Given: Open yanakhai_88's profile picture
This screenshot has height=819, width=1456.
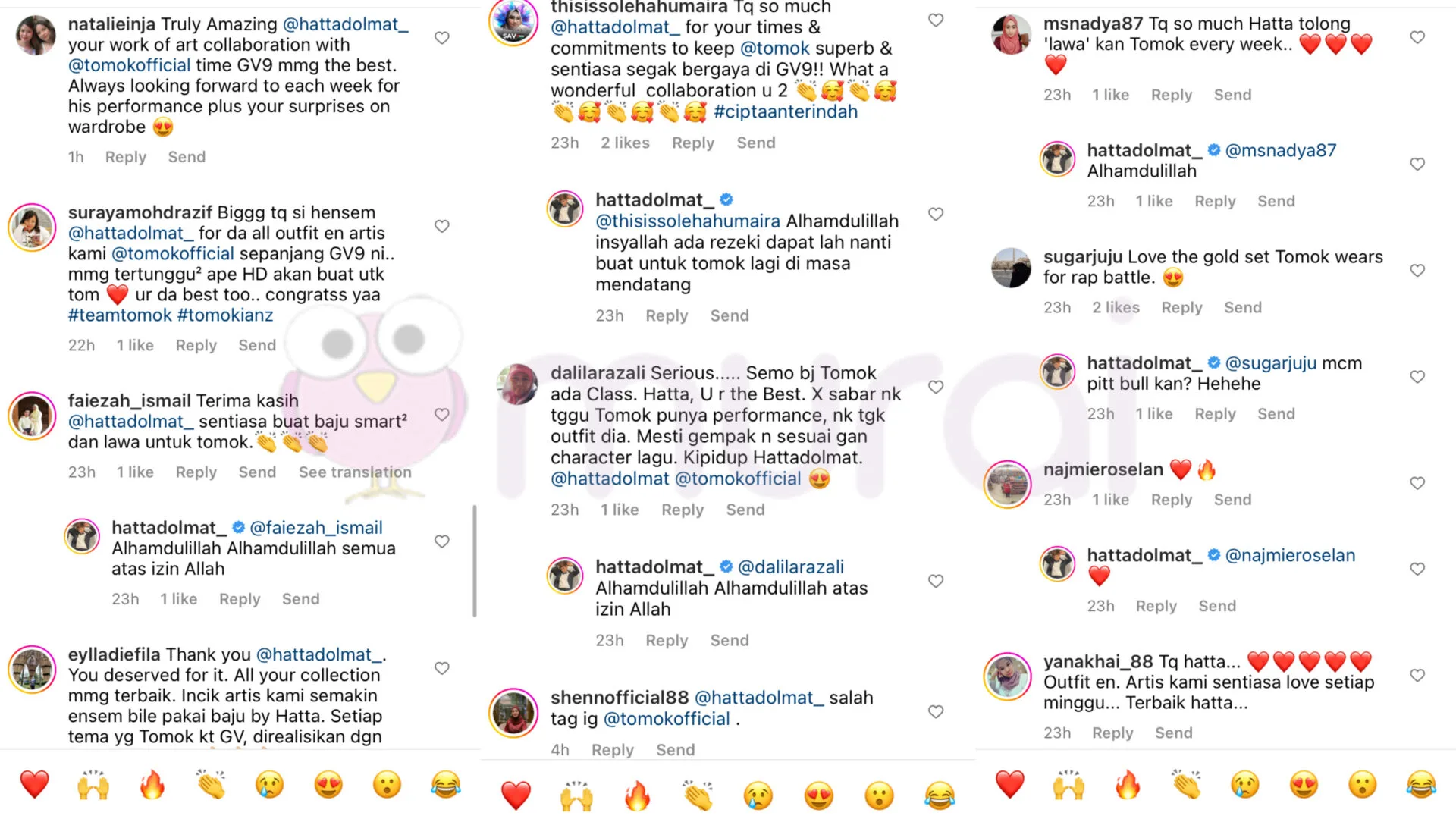Looking at the screenshot, I should (1007, 676).
